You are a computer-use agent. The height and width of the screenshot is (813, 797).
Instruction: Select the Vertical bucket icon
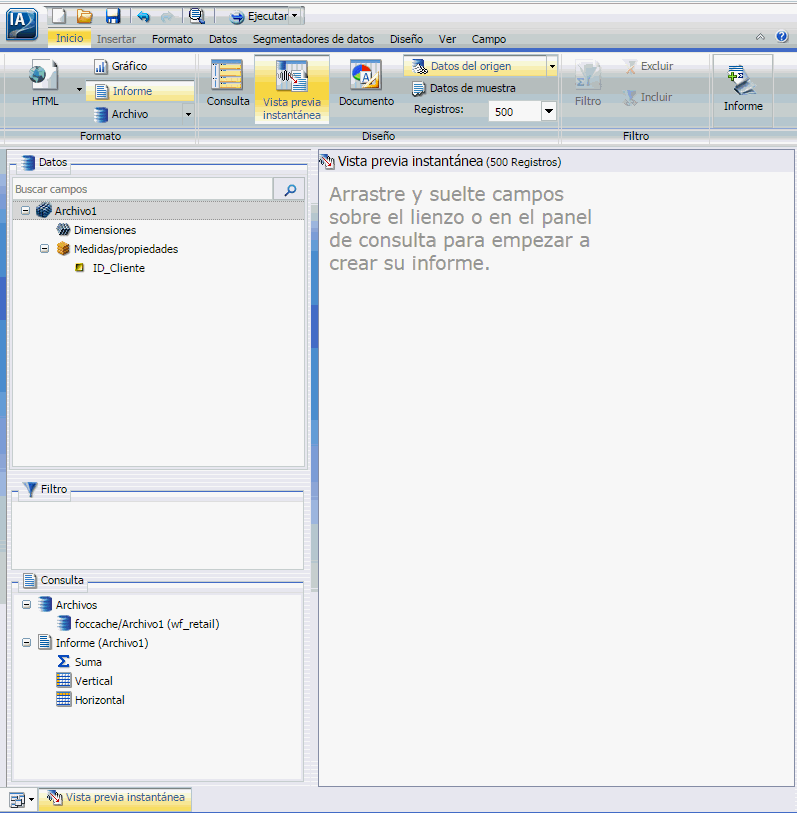(63, 680)
